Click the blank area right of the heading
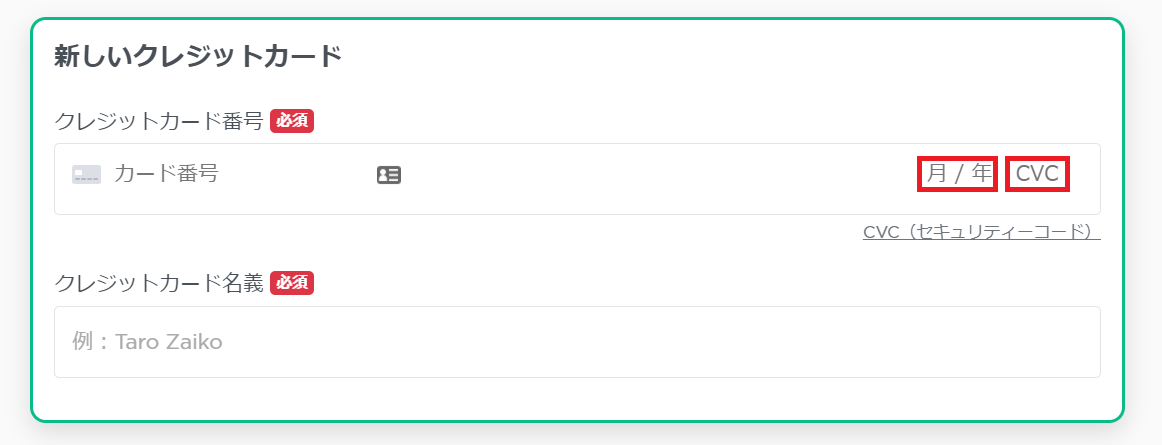This screenshot has height=445, width=1162. tap(726, 56)
